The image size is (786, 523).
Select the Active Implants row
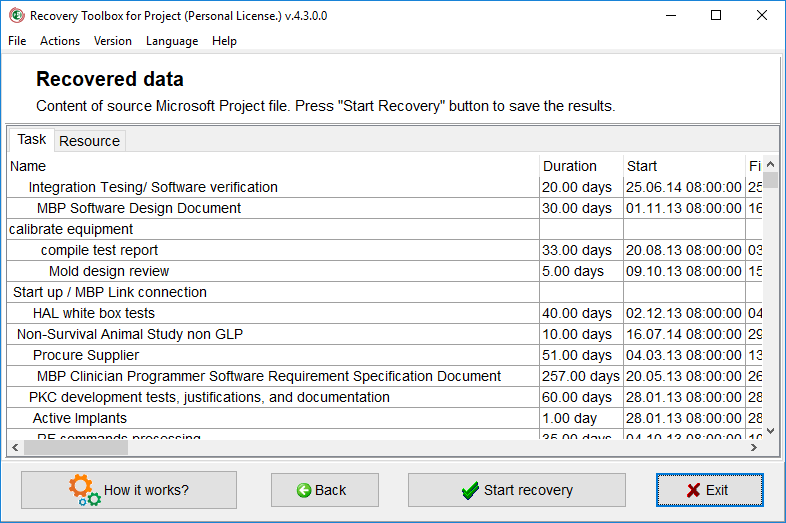coord(384,419)
